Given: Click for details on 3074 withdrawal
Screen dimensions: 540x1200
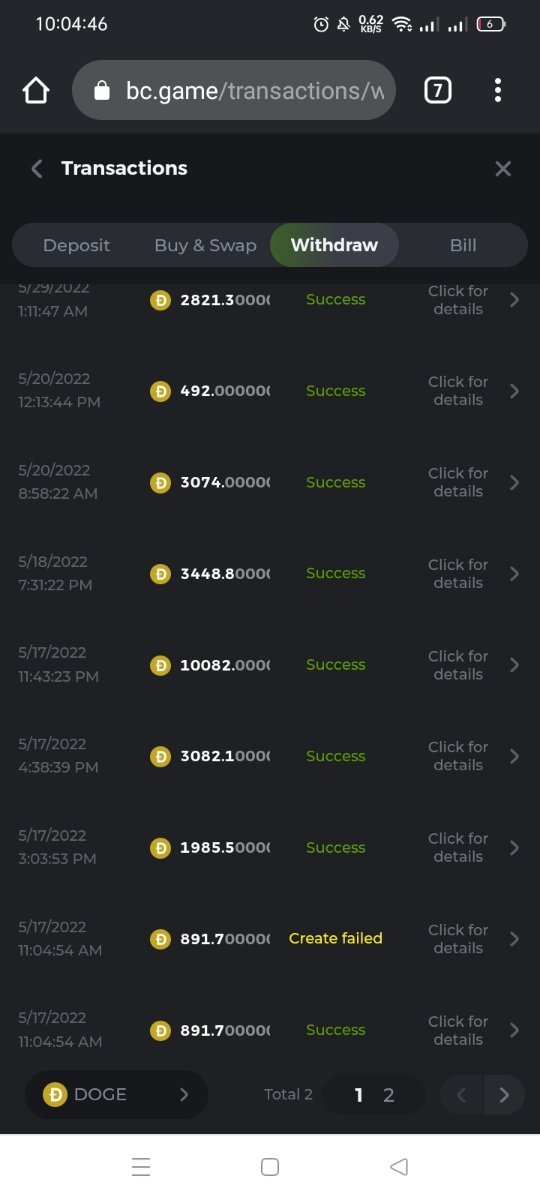Looking at the screenshot, I should click(458, 482).
